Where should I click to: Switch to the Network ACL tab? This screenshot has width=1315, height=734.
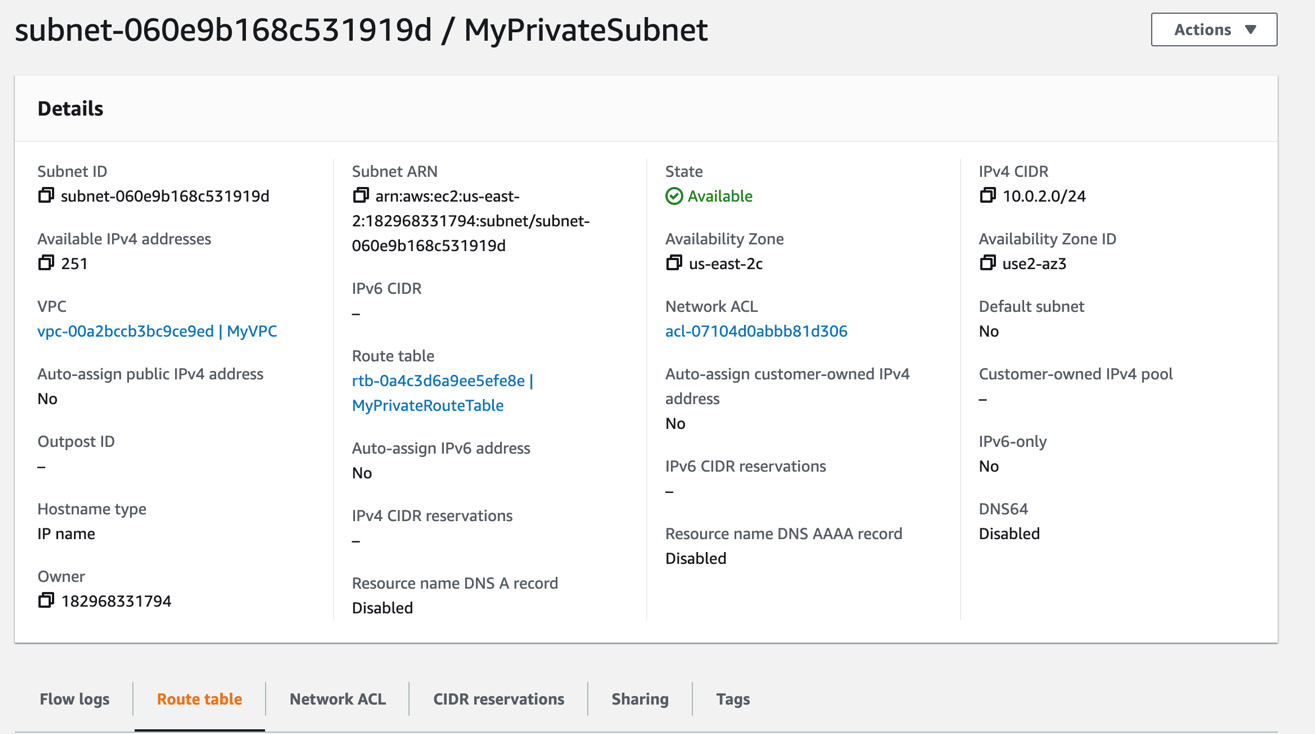click(338, 699)
